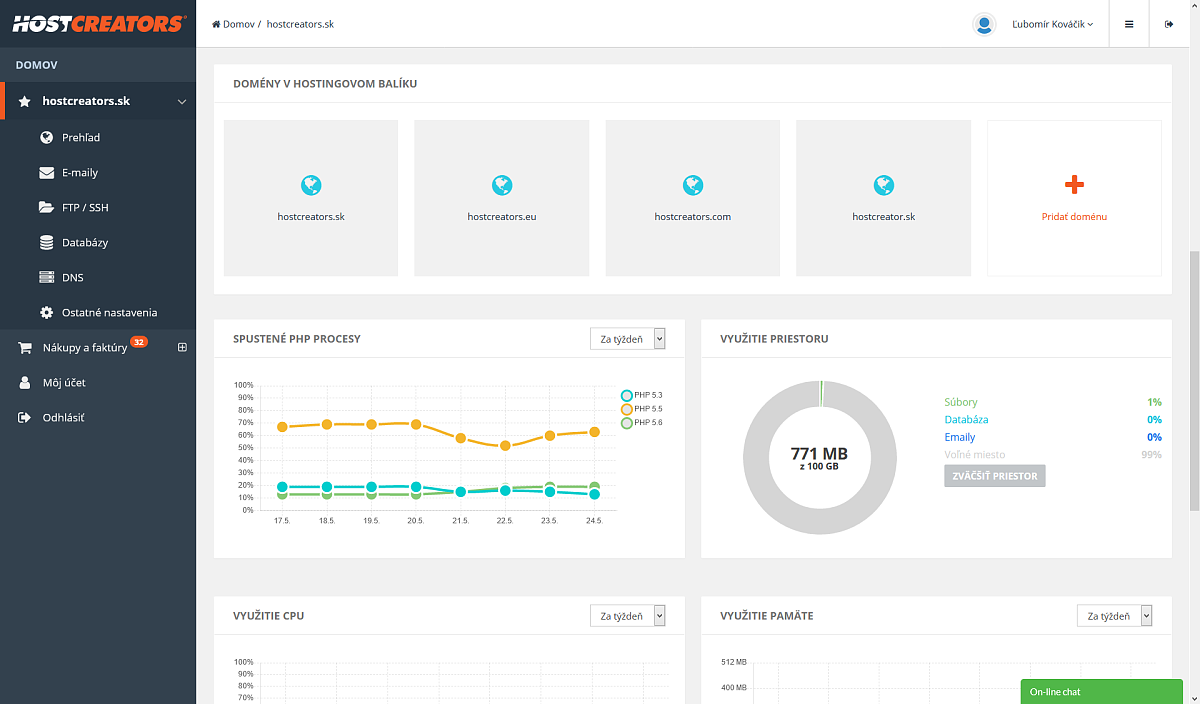The width and height of the screenshot is (1200, 704).
Task: Collapse the hostcreators.sk sidebar section
Action: 182,101
